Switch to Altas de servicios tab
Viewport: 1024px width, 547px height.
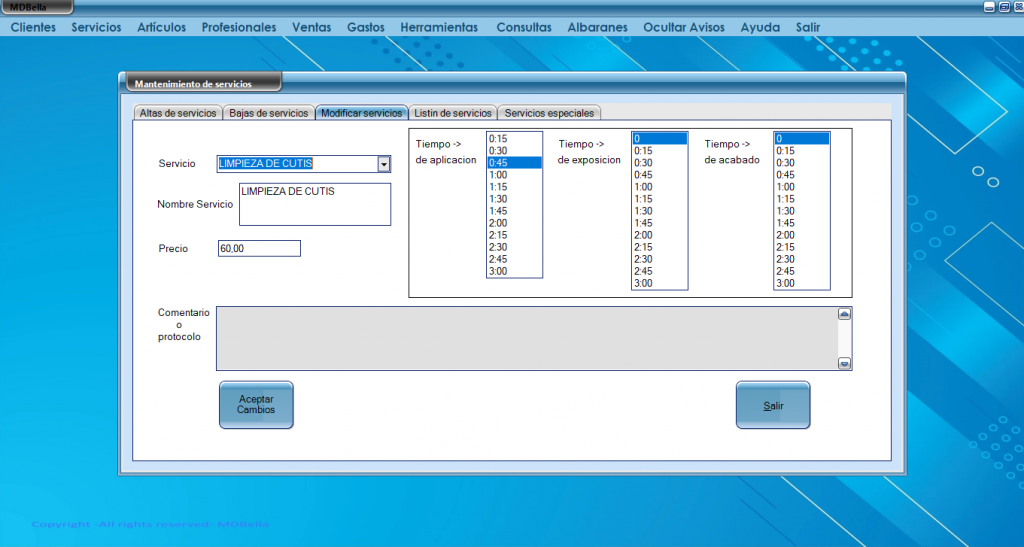click(178, 113)
